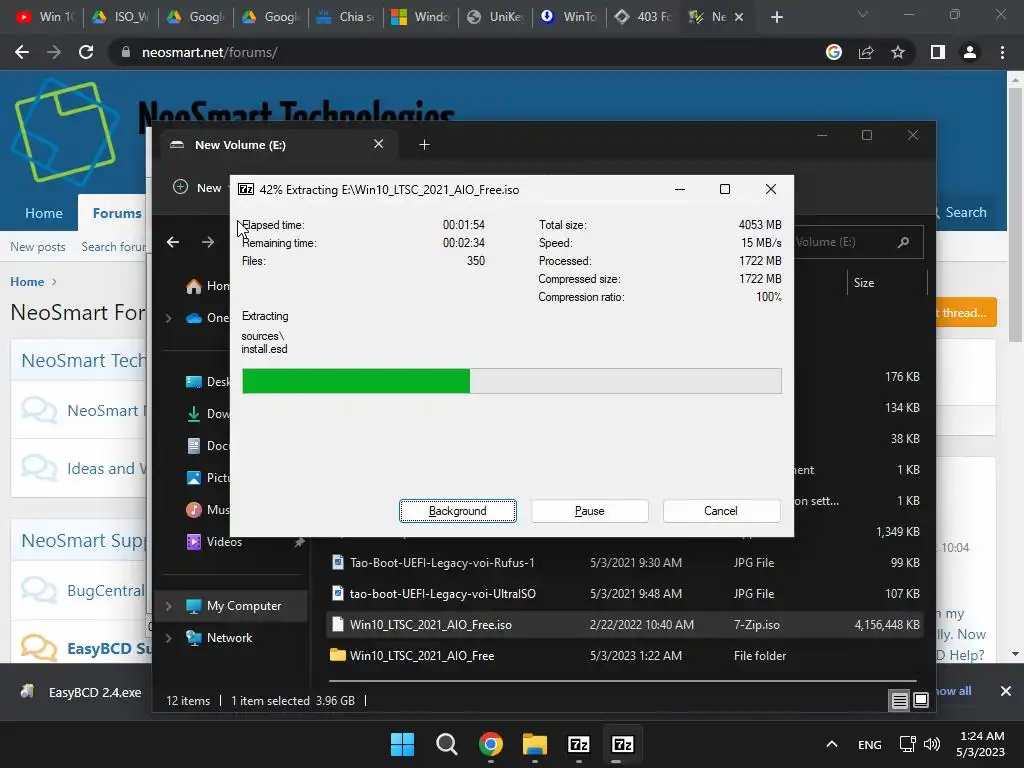Click the search icon in Explorer search box

tap(903, 242)
